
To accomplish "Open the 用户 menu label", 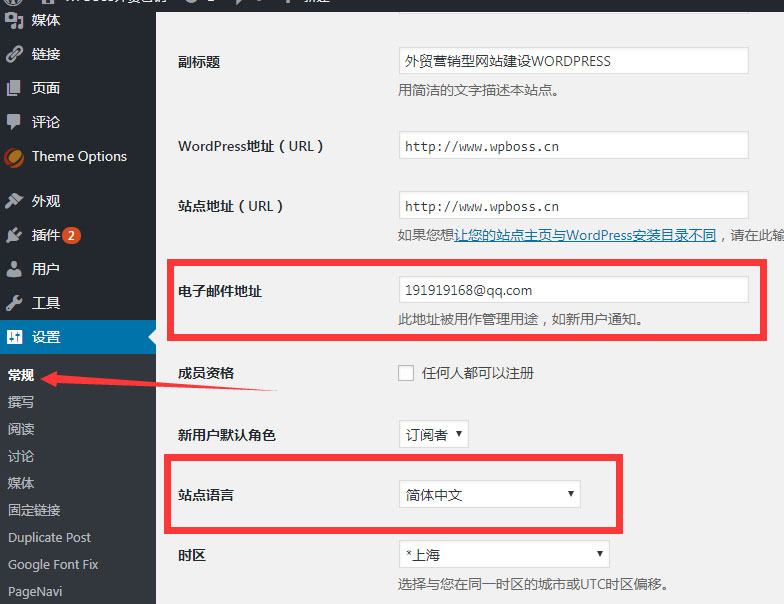I will (x=46, y=269).
